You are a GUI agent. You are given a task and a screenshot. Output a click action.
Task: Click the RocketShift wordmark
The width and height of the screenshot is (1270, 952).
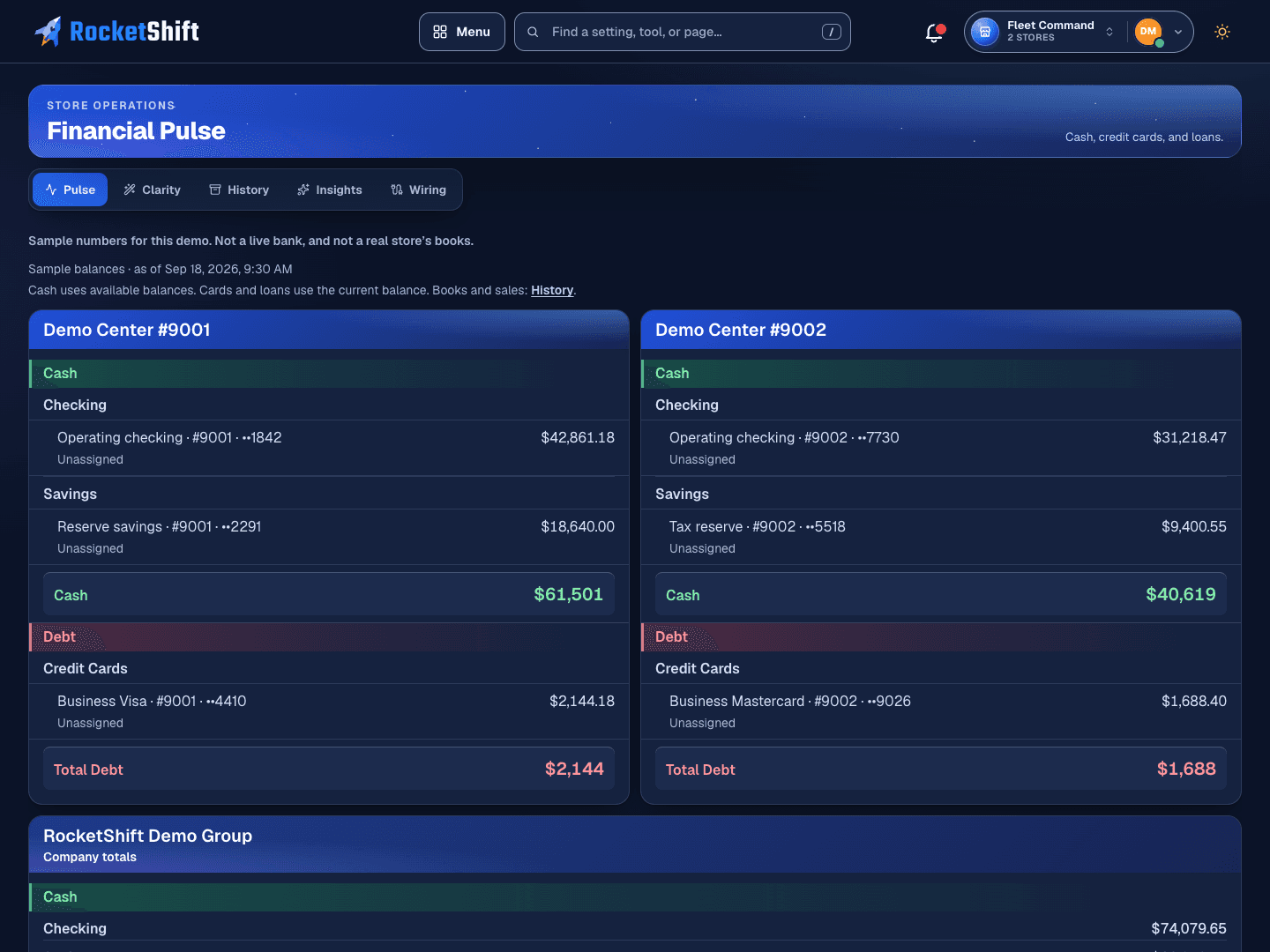pyautogui.click(x=134, y=32)
